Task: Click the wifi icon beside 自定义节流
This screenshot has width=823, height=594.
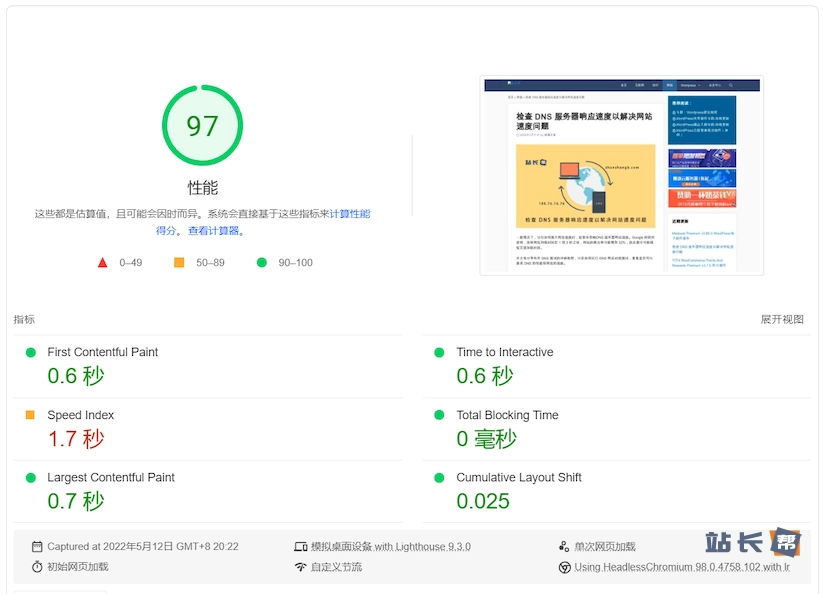Action: tap(300, 567)
